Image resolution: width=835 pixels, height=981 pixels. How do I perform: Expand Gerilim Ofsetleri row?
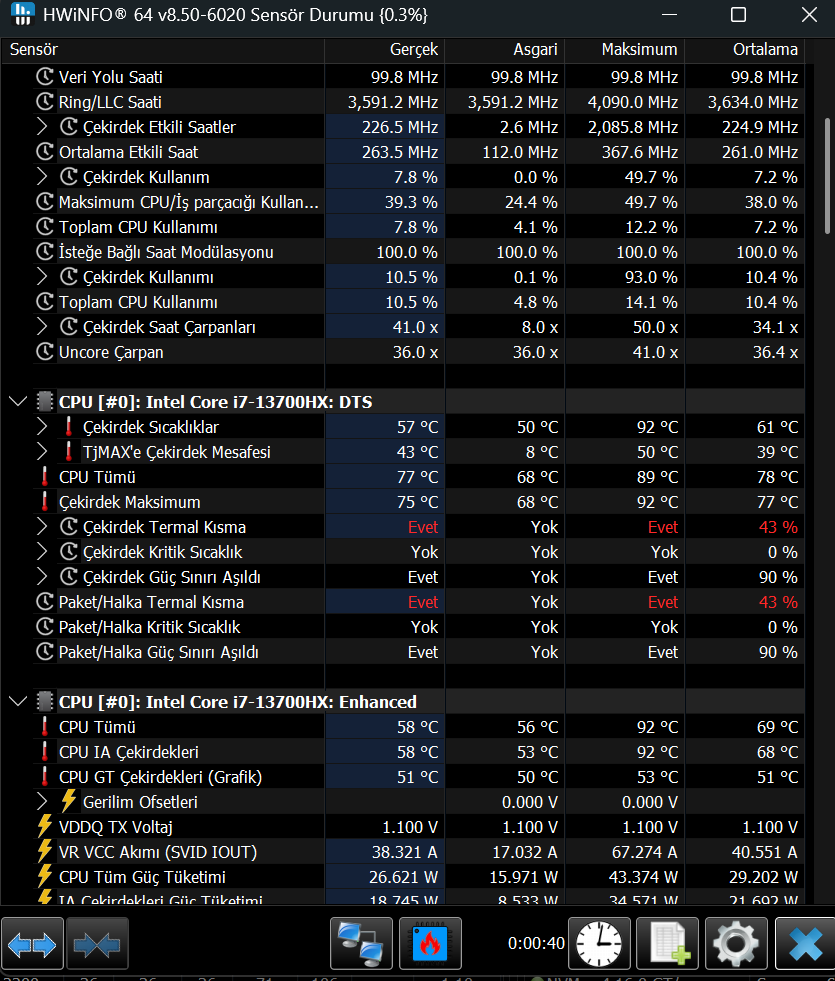pos(42,802)
